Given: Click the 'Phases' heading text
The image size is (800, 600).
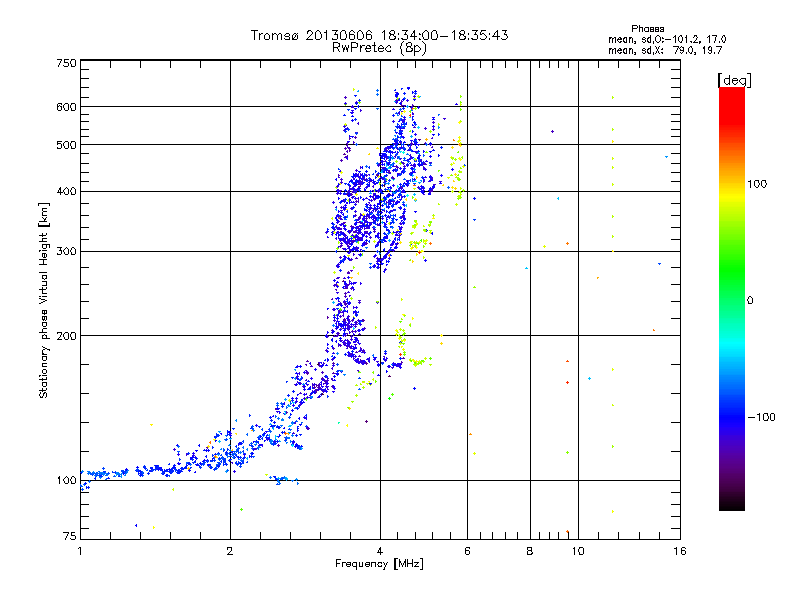Looking at the screenshot, I should [x=647, y=29].
